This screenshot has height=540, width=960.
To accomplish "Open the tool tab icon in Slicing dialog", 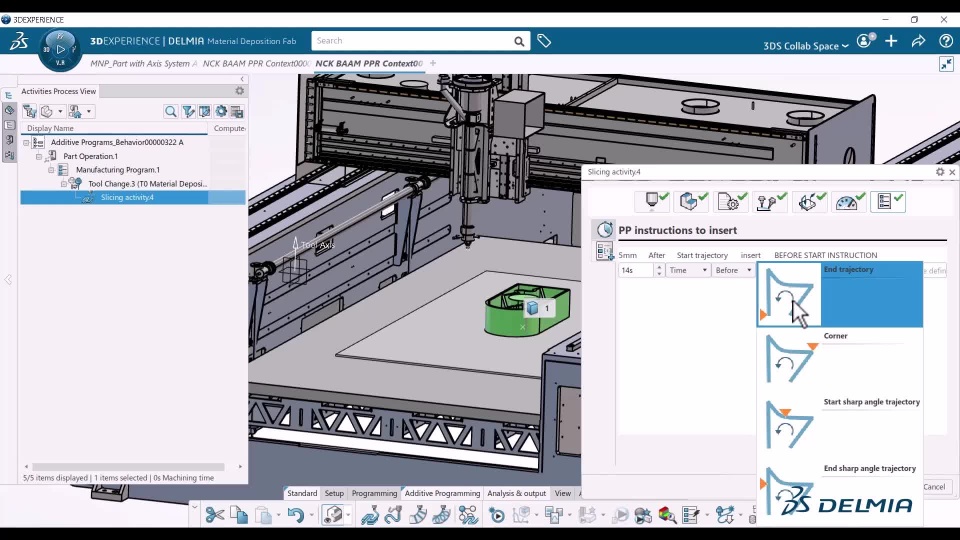I will (x=653, y=201).
